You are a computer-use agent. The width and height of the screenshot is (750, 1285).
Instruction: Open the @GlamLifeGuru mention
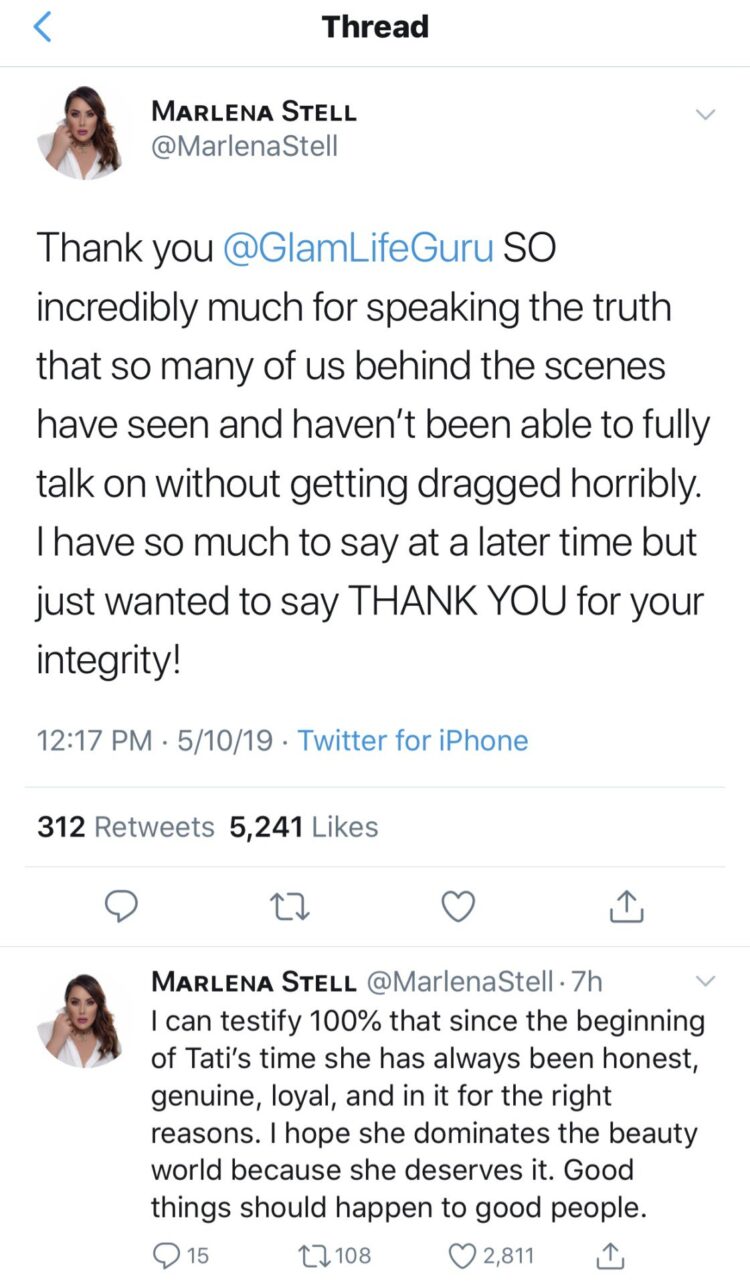pos(357,250)
